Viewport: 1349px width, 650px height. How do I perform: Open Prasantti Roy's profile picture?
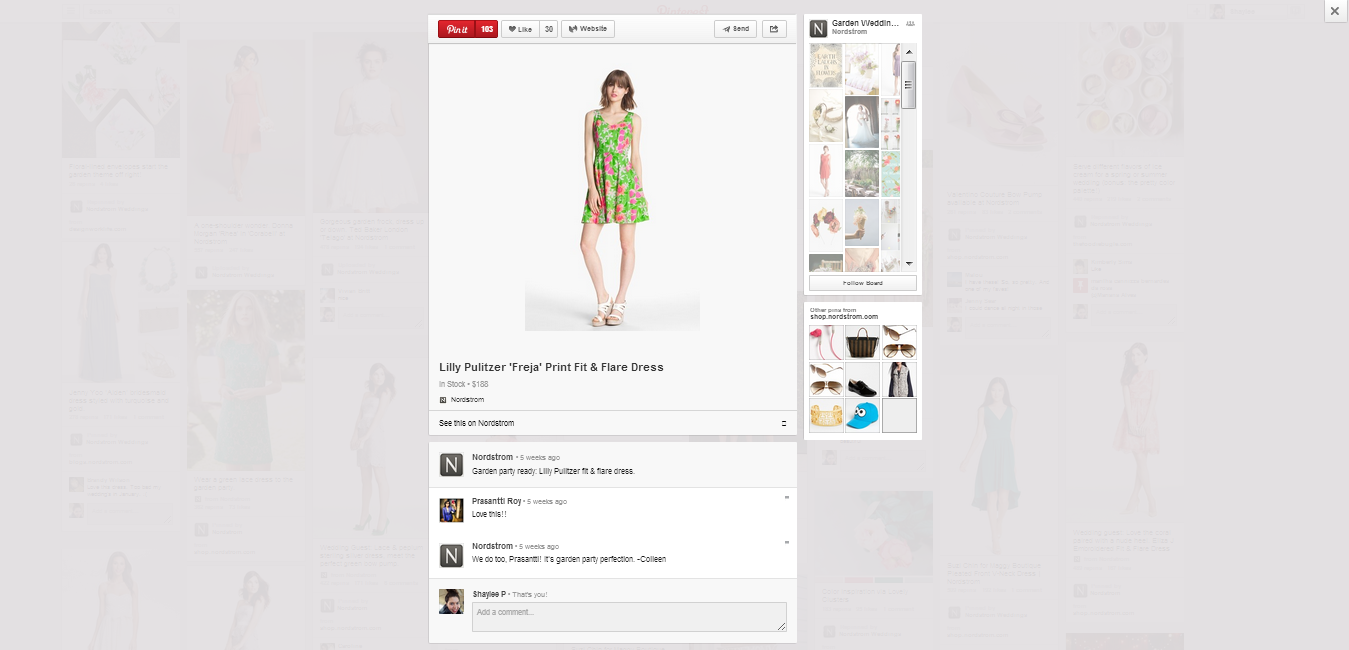(x=451, y=509)
